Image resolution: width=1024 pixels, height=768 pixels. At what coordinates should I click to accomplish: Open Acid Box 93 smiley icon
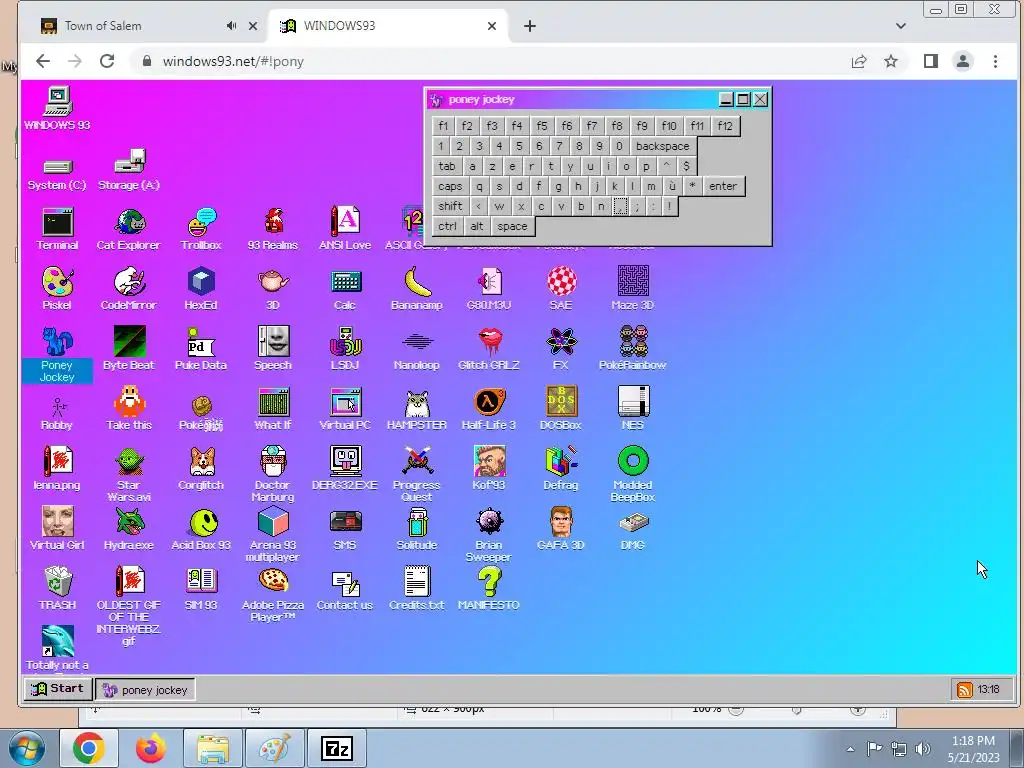coord(201,529)
